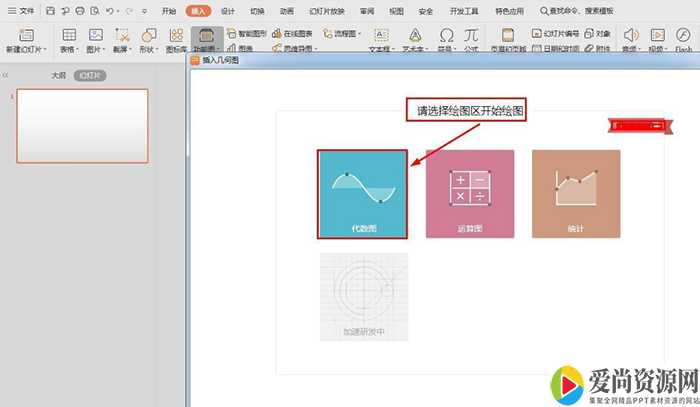Click the 文本框 (Text Box) icon

pos(381,34)
